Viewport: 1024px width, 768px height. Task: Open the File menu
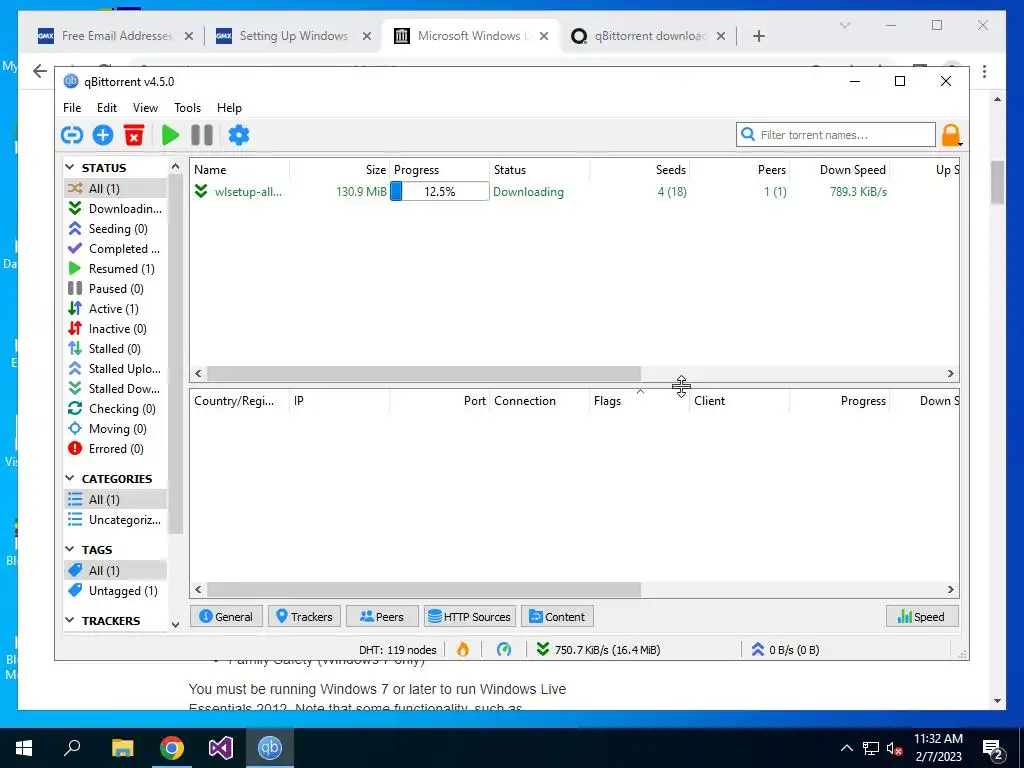pyautogui.click(x=72, y=108)
